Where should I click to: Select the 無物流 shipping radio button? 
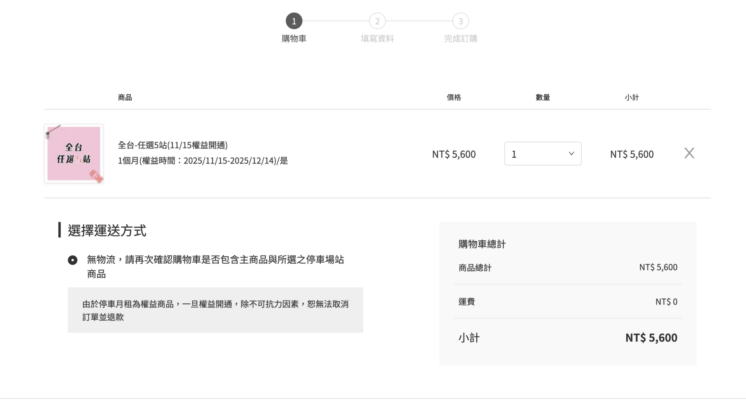coord(73,260)
